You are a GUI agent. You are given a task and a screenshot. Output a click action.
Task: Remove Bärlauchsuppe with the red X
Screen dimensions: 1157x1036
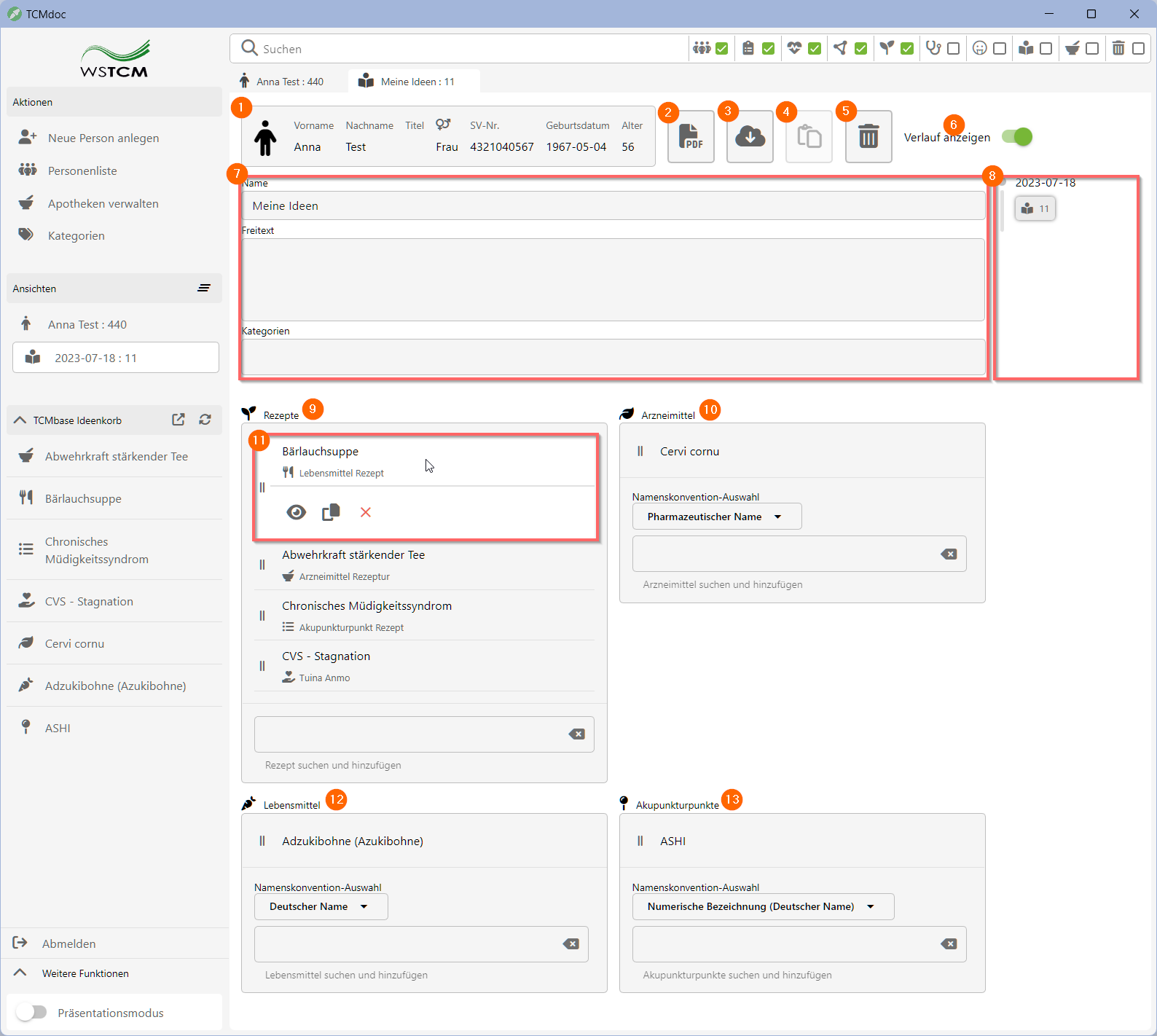(366, 512)
